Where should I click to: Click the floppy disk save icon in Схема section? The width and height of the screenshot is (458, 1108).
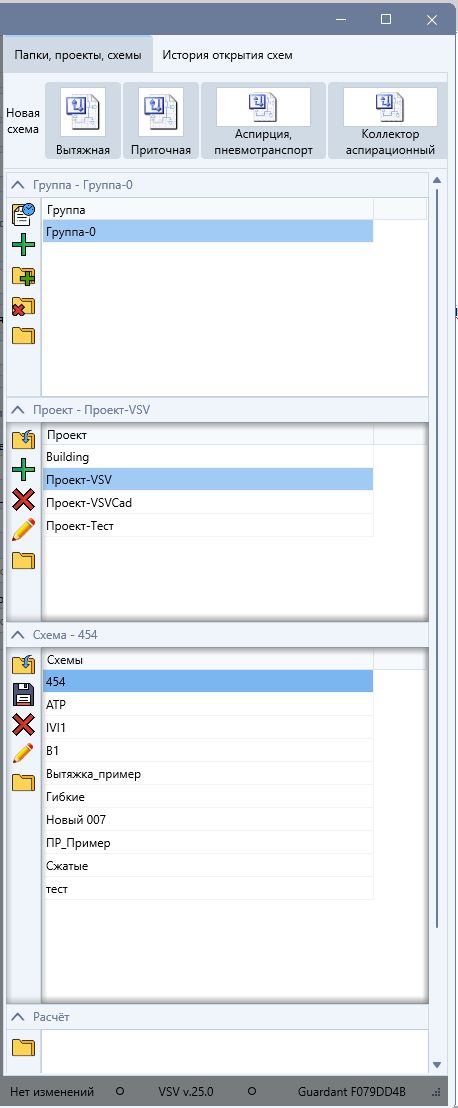tap(23, 695)
